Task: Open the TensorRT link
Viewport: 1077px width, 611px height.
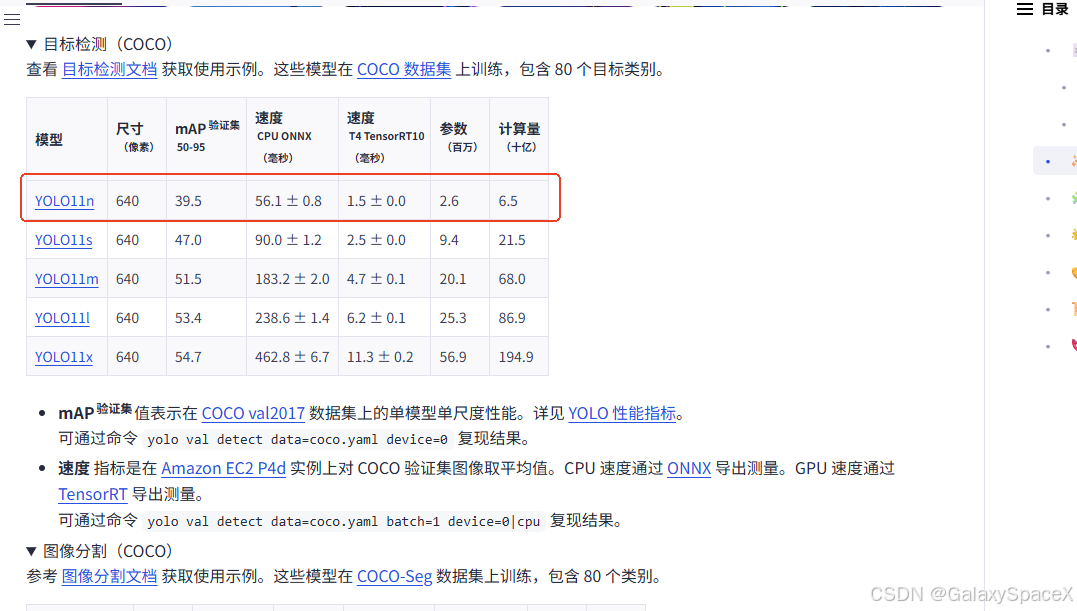Action: pos(93,494)
